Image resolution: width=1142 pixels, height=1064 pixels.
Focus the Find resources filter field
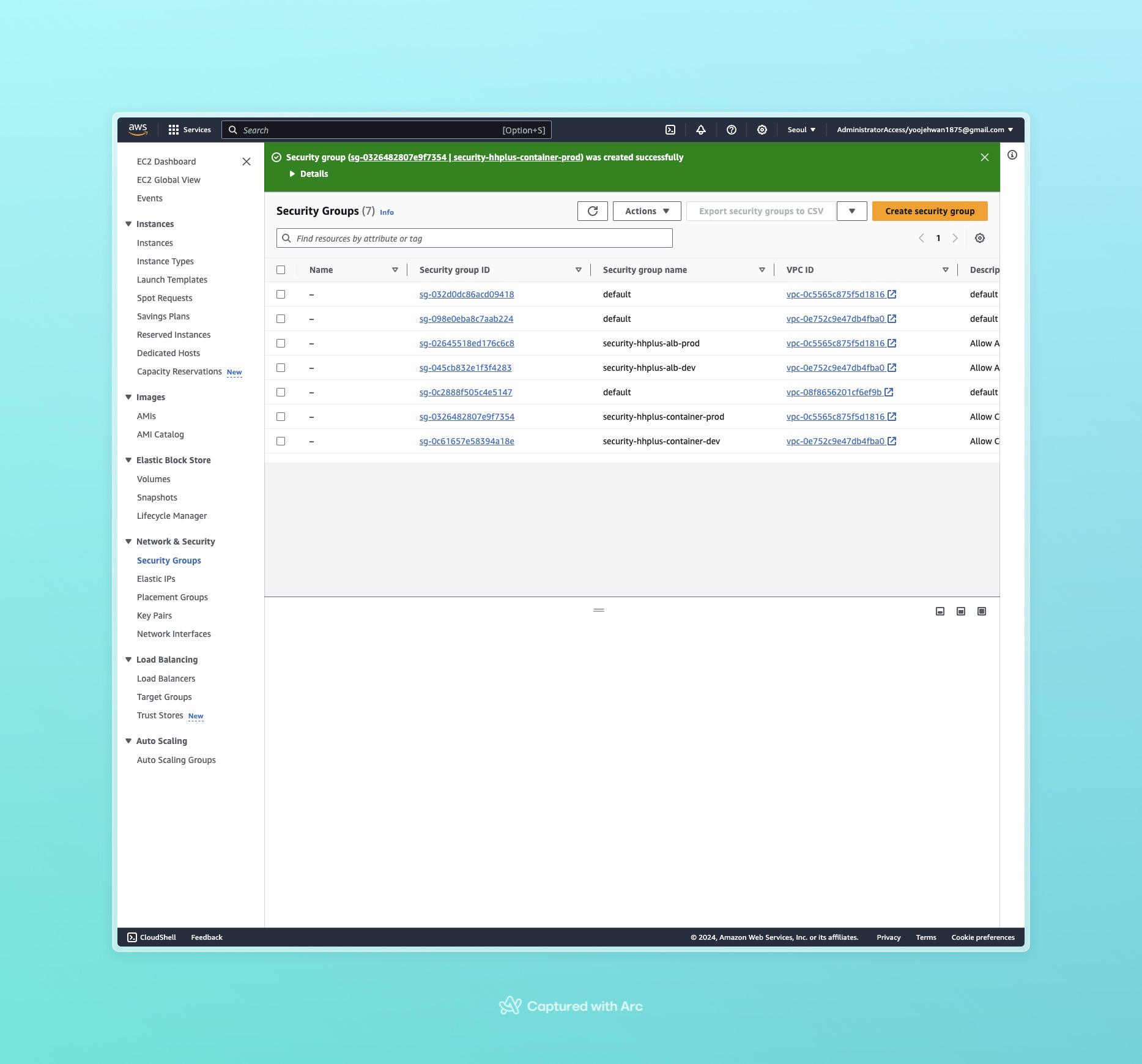pos(475,238)
